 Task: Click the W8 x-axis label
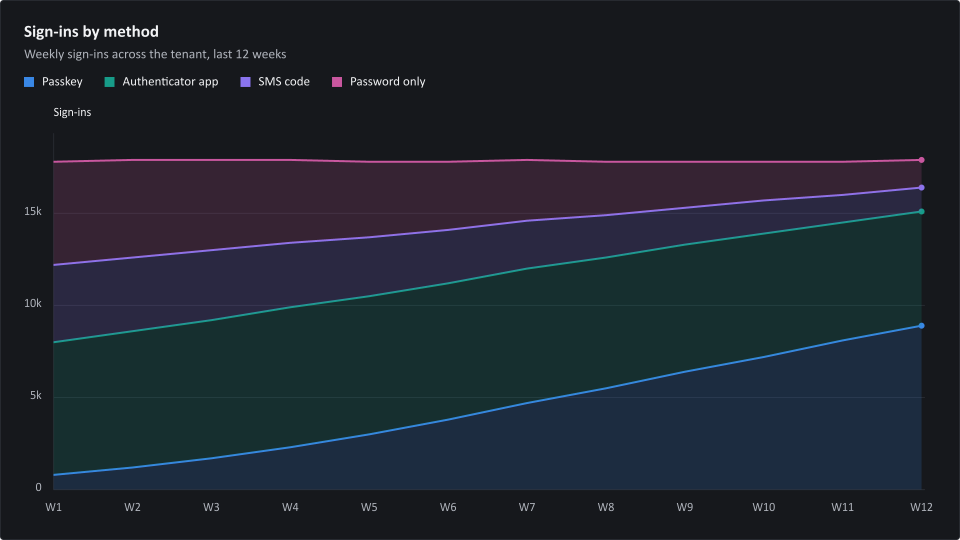click(x=606, y=508)
